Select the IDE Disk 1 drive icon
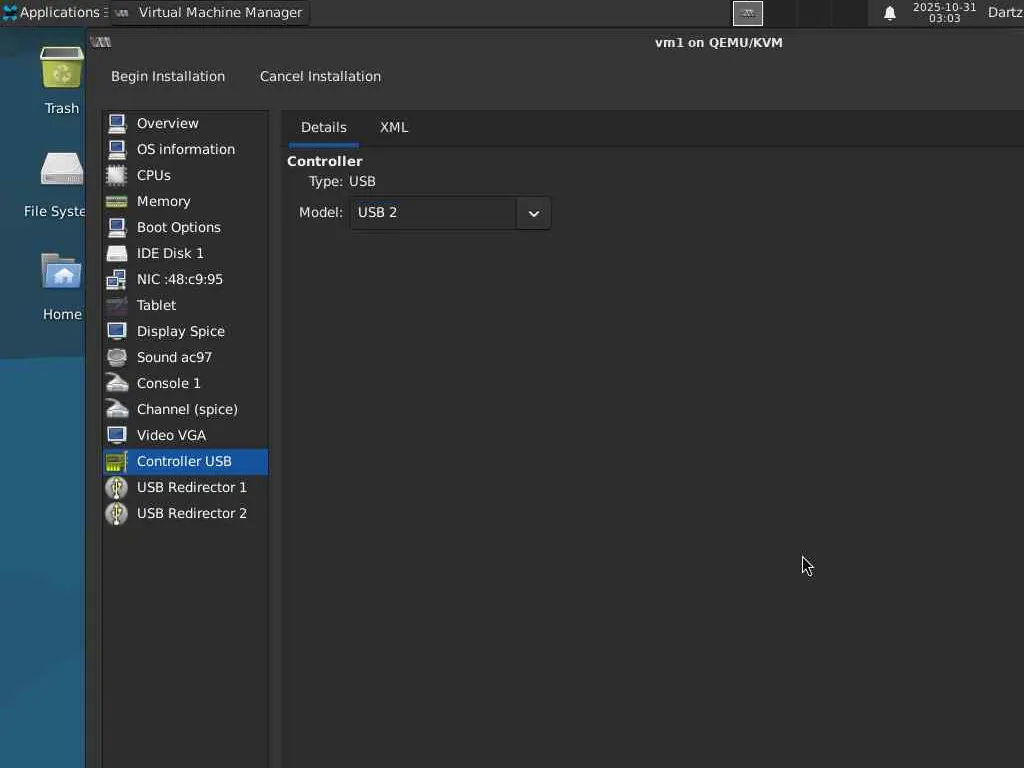 117,253
